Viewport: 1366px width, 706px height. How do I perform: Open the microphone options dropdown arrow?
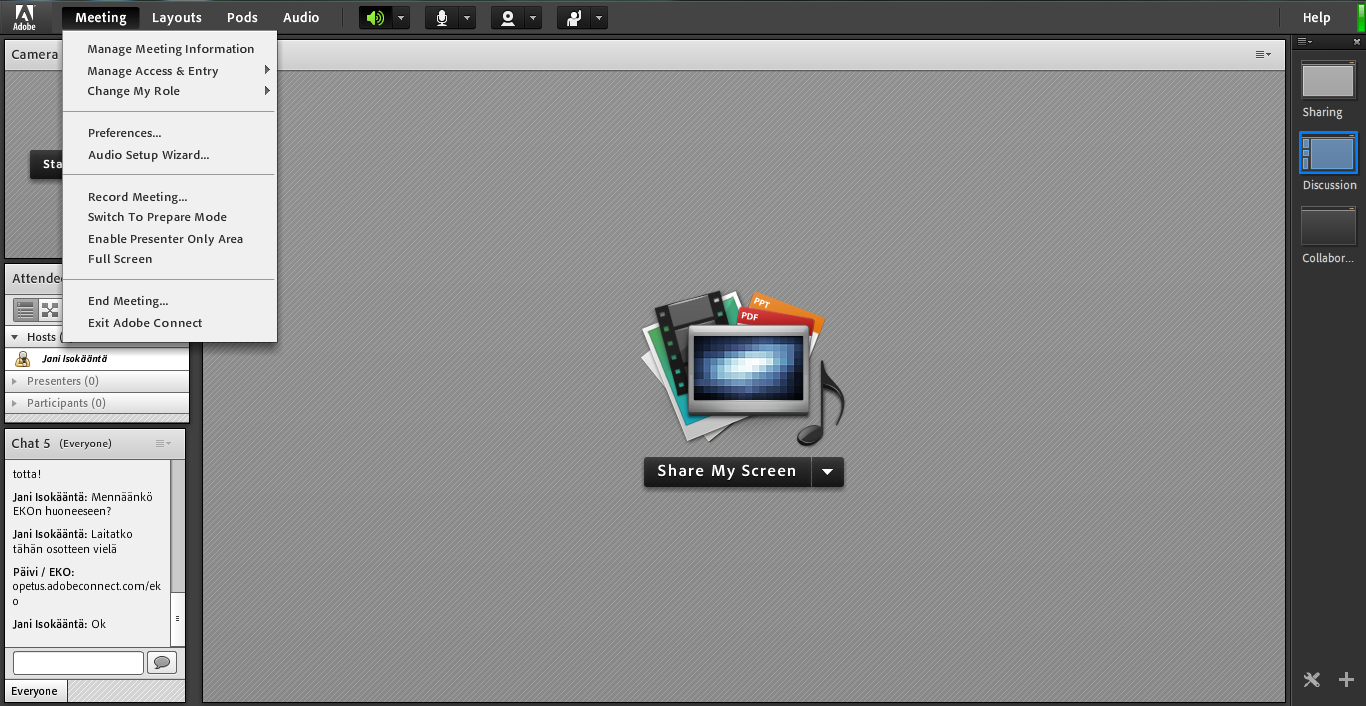coord(467,18)
